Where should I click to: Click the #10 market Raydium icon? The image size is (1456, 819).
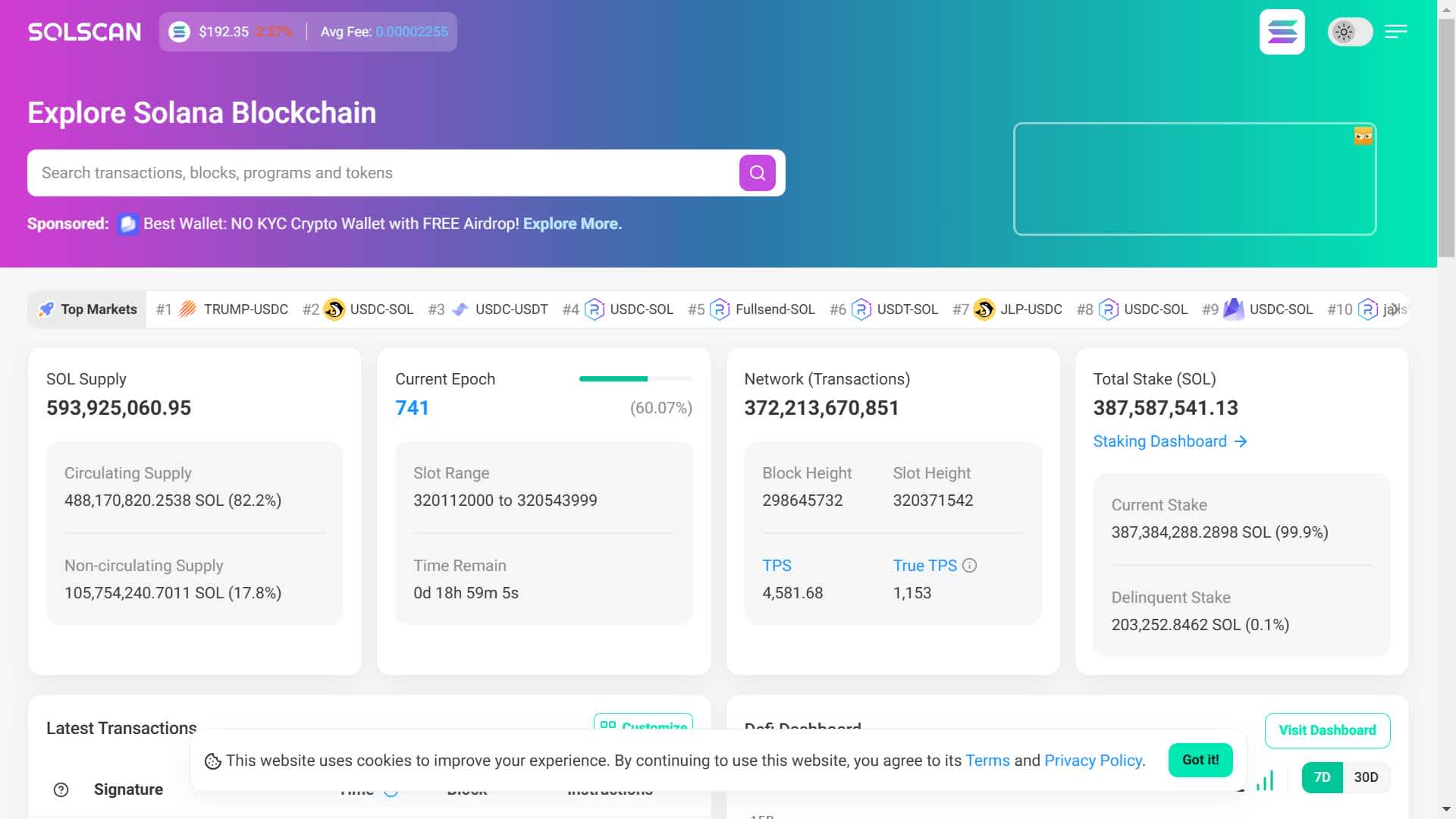(x=1367, y=309)
